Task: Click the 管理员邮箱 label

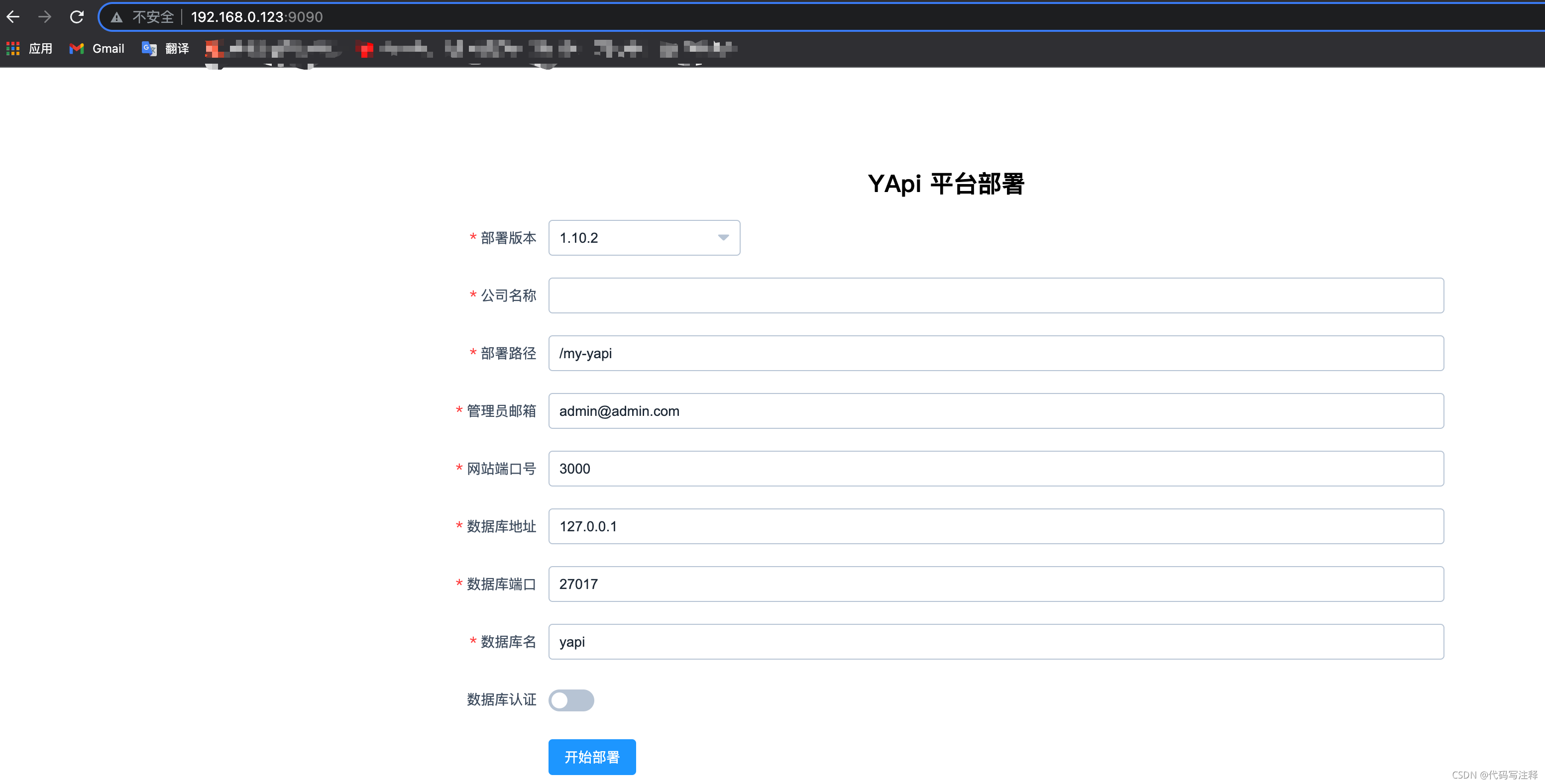Action: (x=501, y=411)
